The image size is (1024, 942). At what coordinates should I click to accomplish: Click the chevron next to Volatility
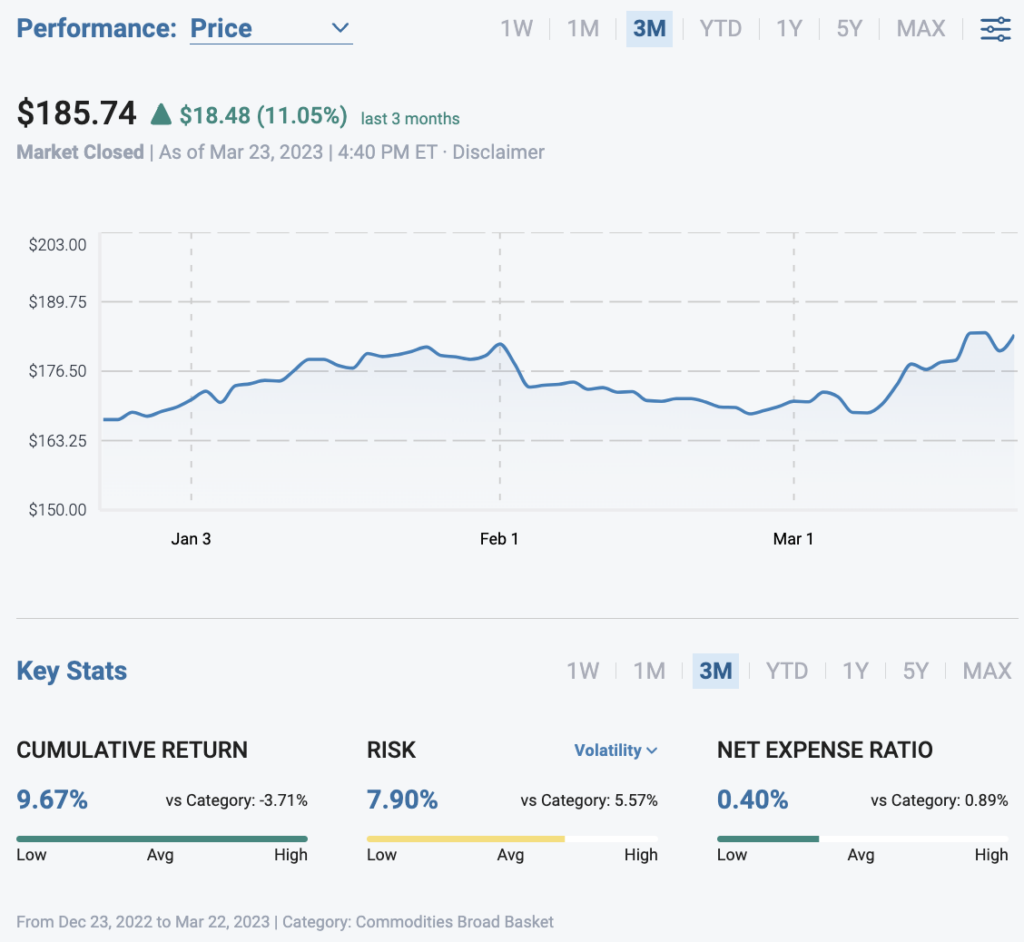(x=652, y=751)
